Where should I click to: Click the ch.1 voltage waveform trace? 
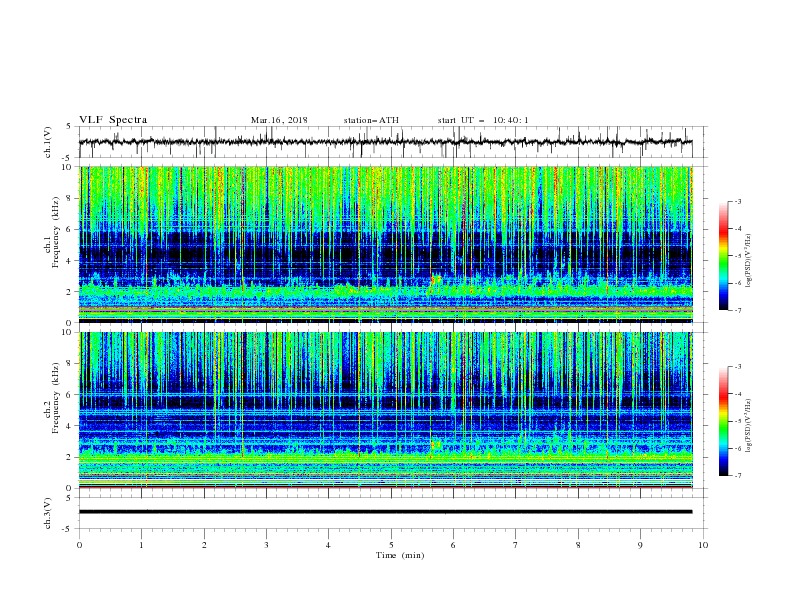[x=385, y=142]
